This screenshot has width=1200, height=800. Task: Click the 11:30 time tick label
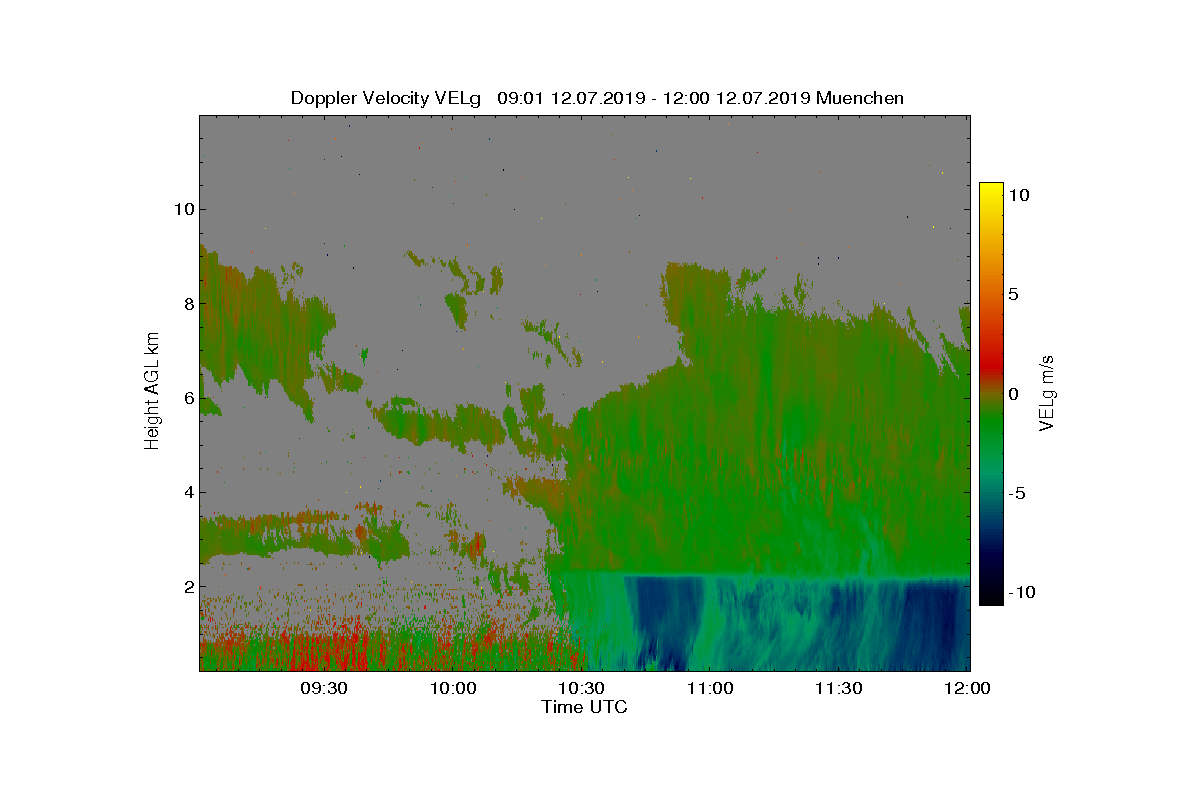(839, 688)
